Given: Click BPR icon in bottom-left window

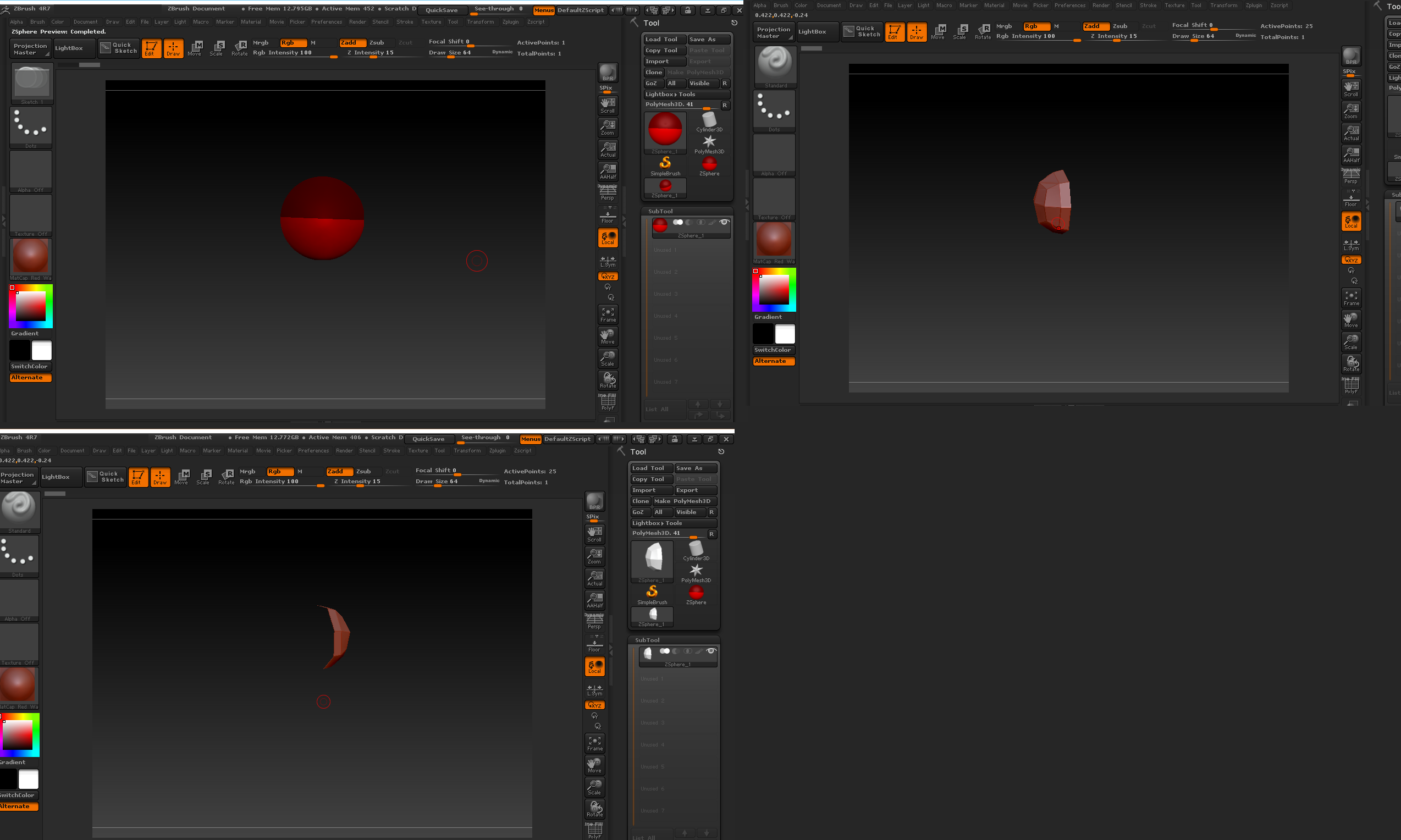Looking at the screenshot, I should tap(594, 501).
